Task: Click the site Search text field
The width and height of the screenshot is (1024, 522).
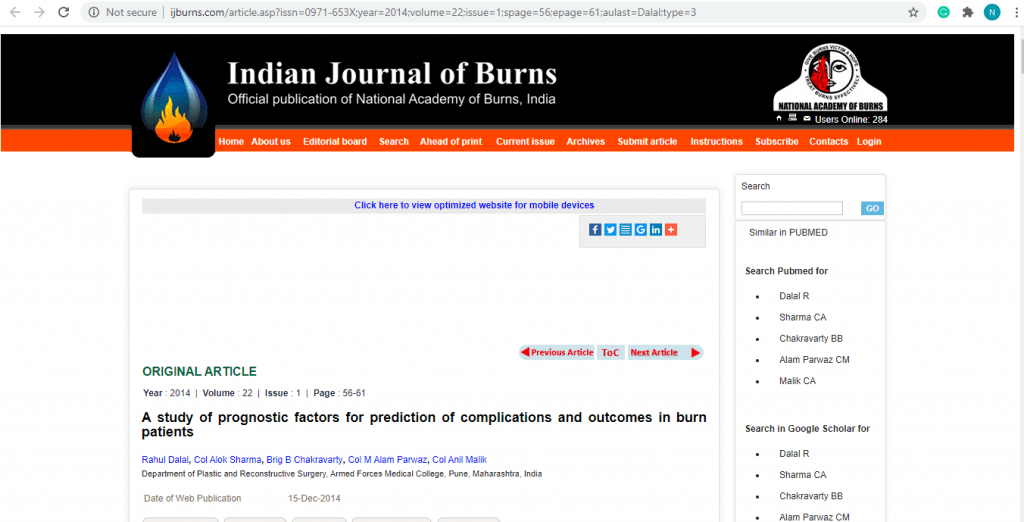Action: (x=791, y=208)
